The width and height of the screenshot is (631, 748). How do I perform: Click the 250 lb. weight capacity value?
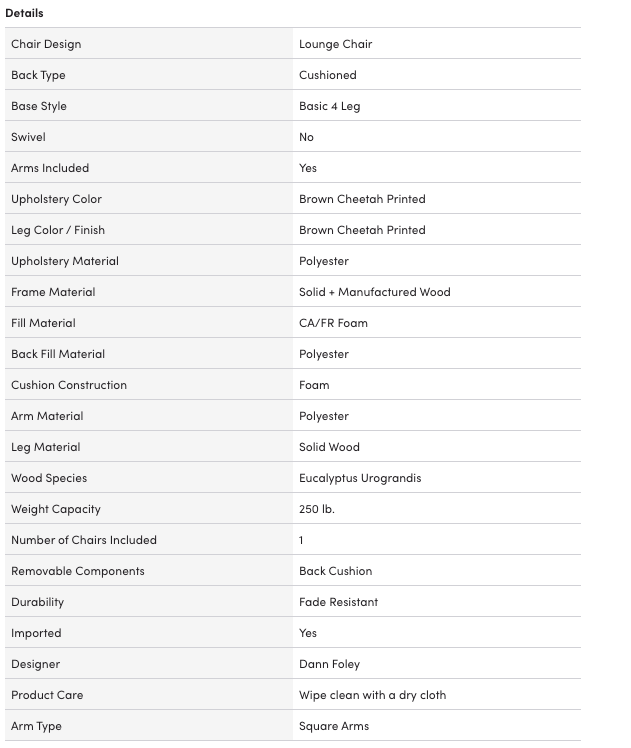(x=316, y=509)
